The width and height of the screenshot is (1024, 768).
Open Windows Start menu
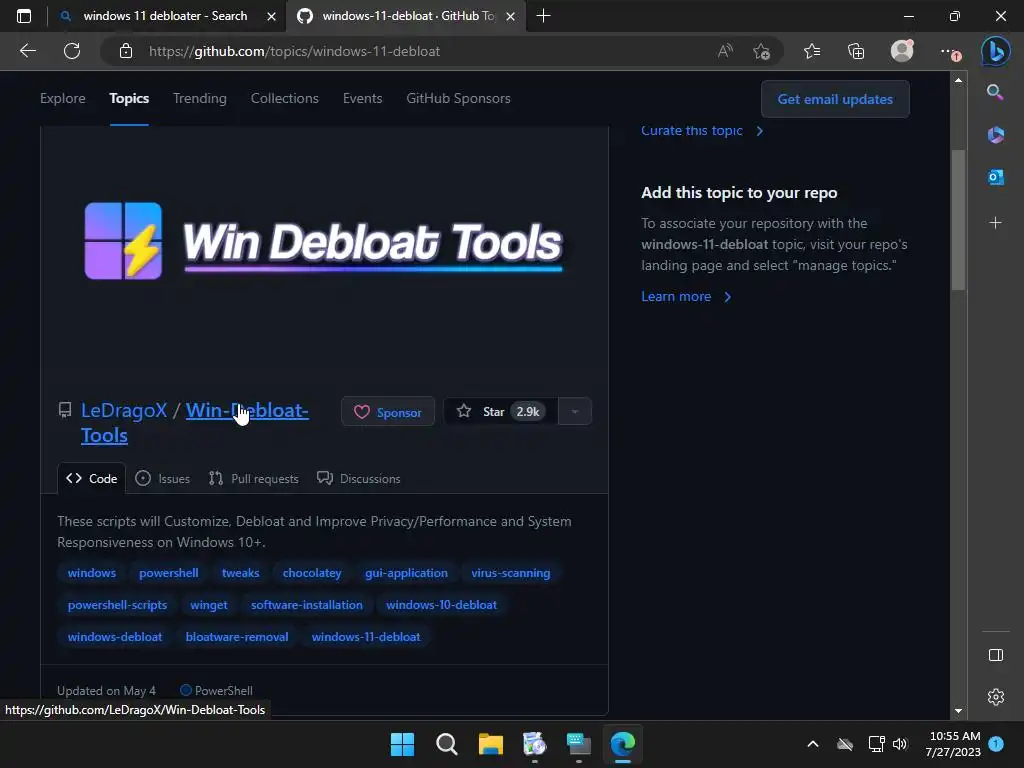402,744
